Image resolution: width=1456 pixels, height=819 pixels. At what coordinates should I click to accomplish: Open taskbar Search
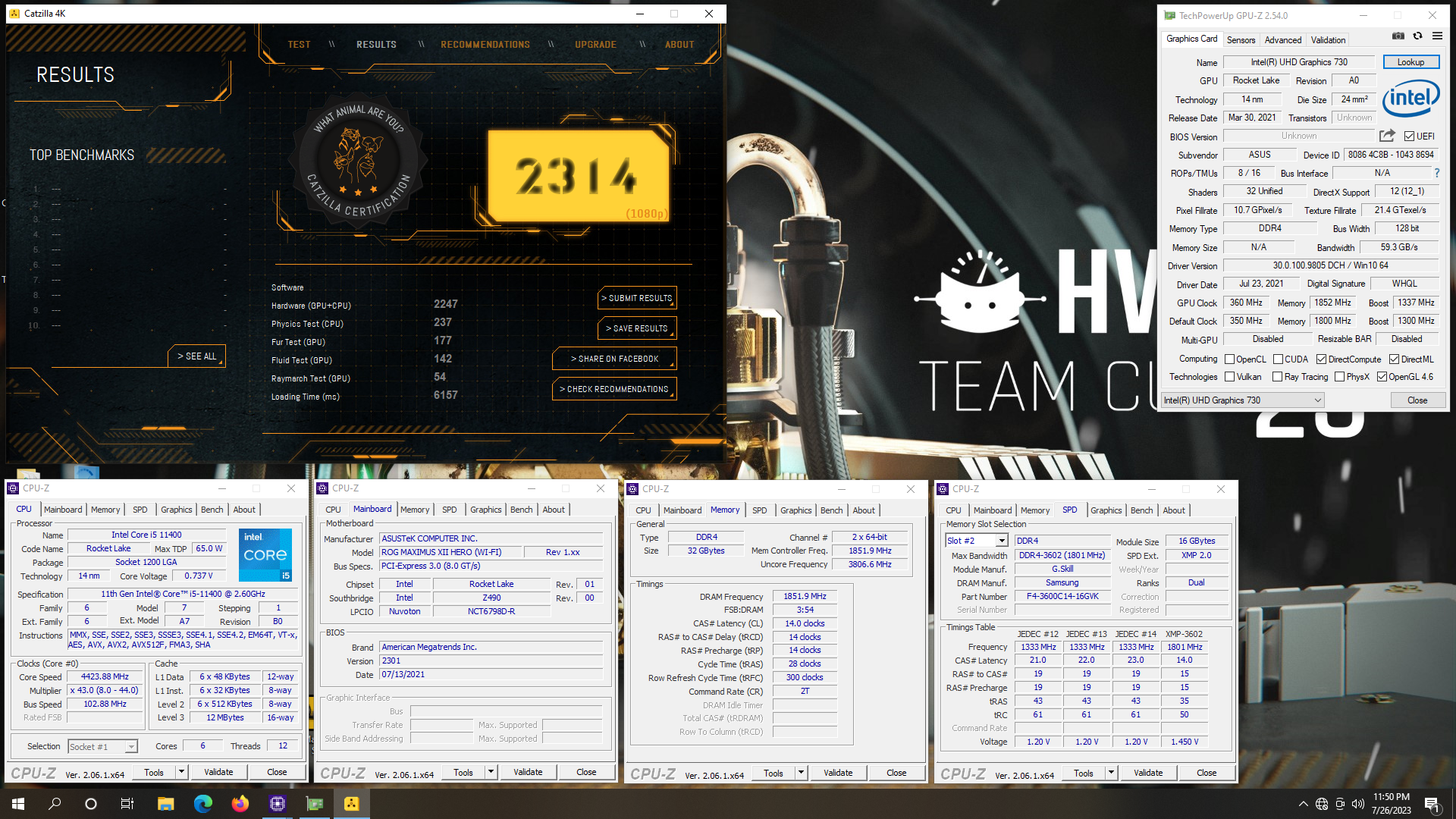click(x=55, y=804)
